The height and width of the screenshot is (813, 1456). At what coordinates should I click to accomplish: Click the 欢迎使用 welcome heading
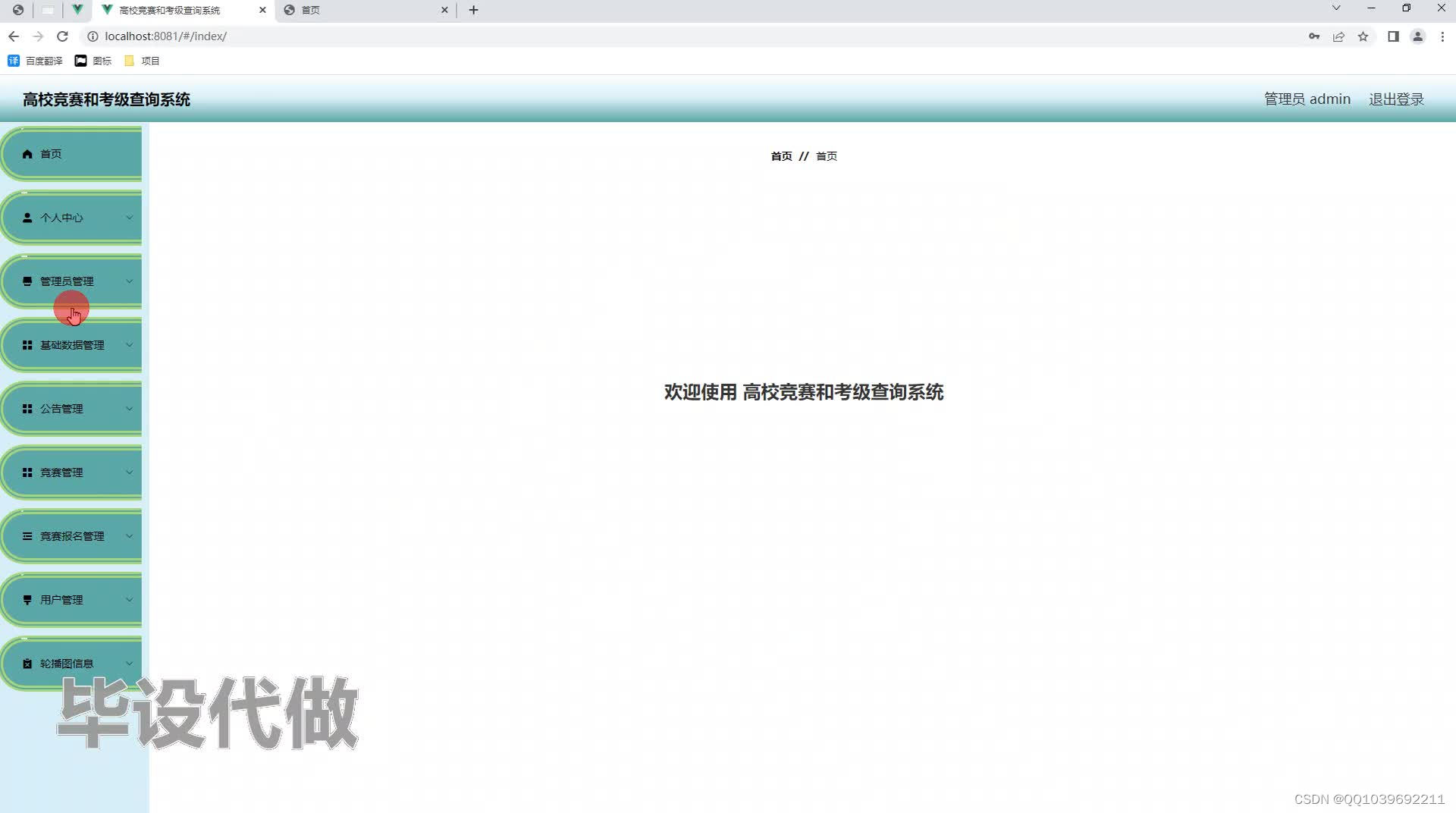[804, 392]
